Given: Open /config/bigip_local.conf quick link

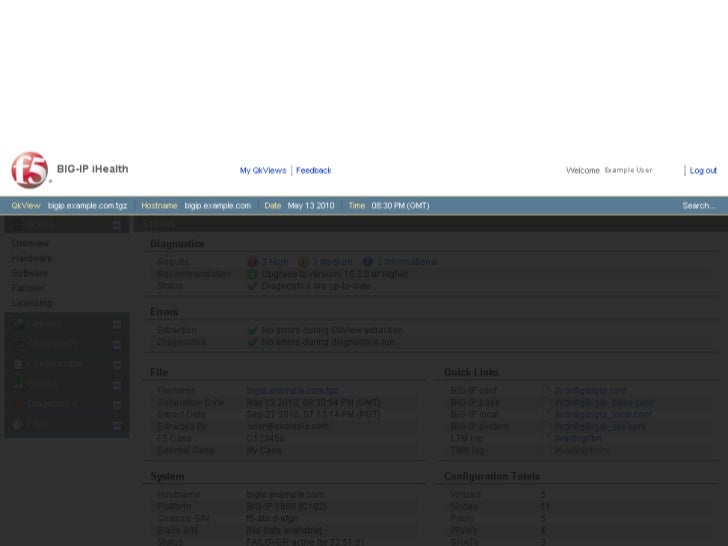Looking at the screenshot, I should pos(603,414).
